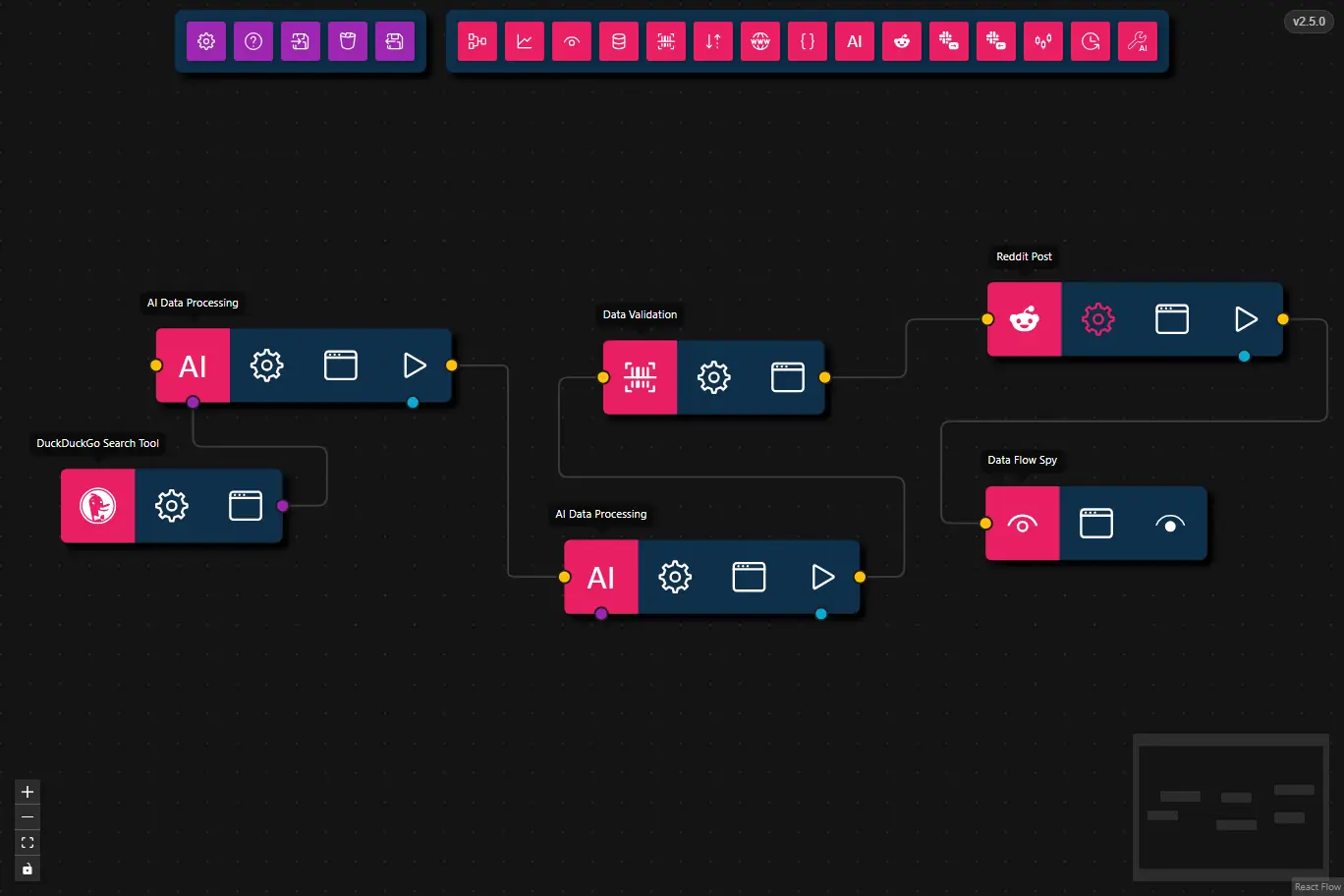Add a database node from the toolbar

(618, 41)
